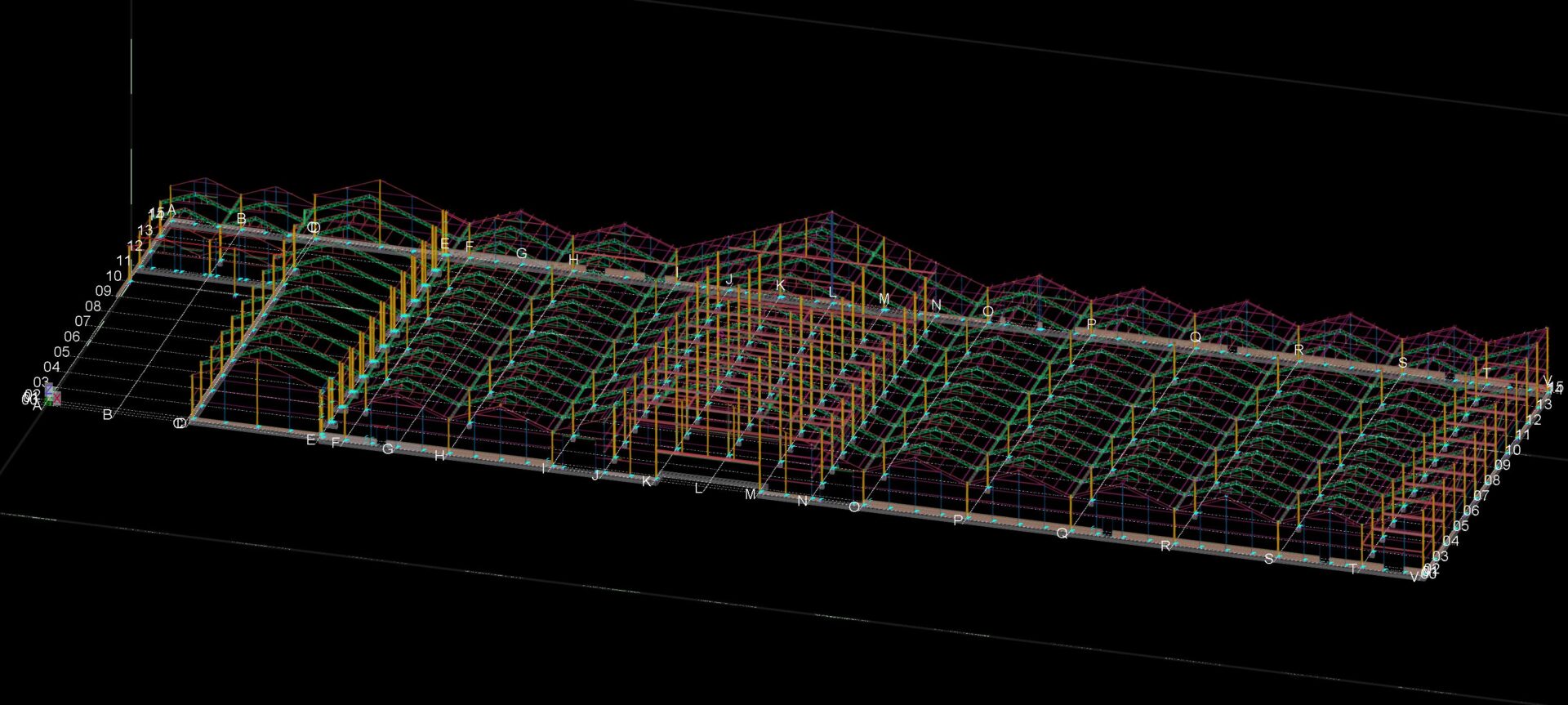Screen dimensions: 1568x705
Task: Click the XYZ coordinate axis icon
Action: pyautogui.click(x=51, y=396)
